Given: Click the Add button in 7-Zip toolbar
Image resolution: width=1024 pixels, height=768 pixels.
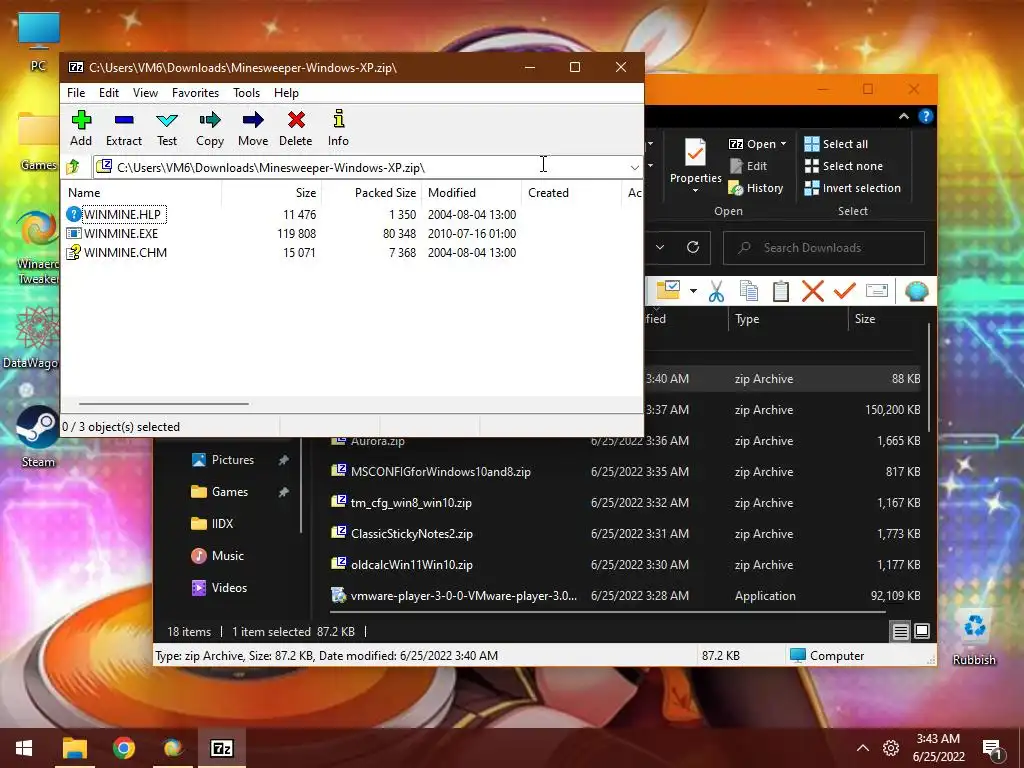Looking at the screenshot, I should pos(81,128).
